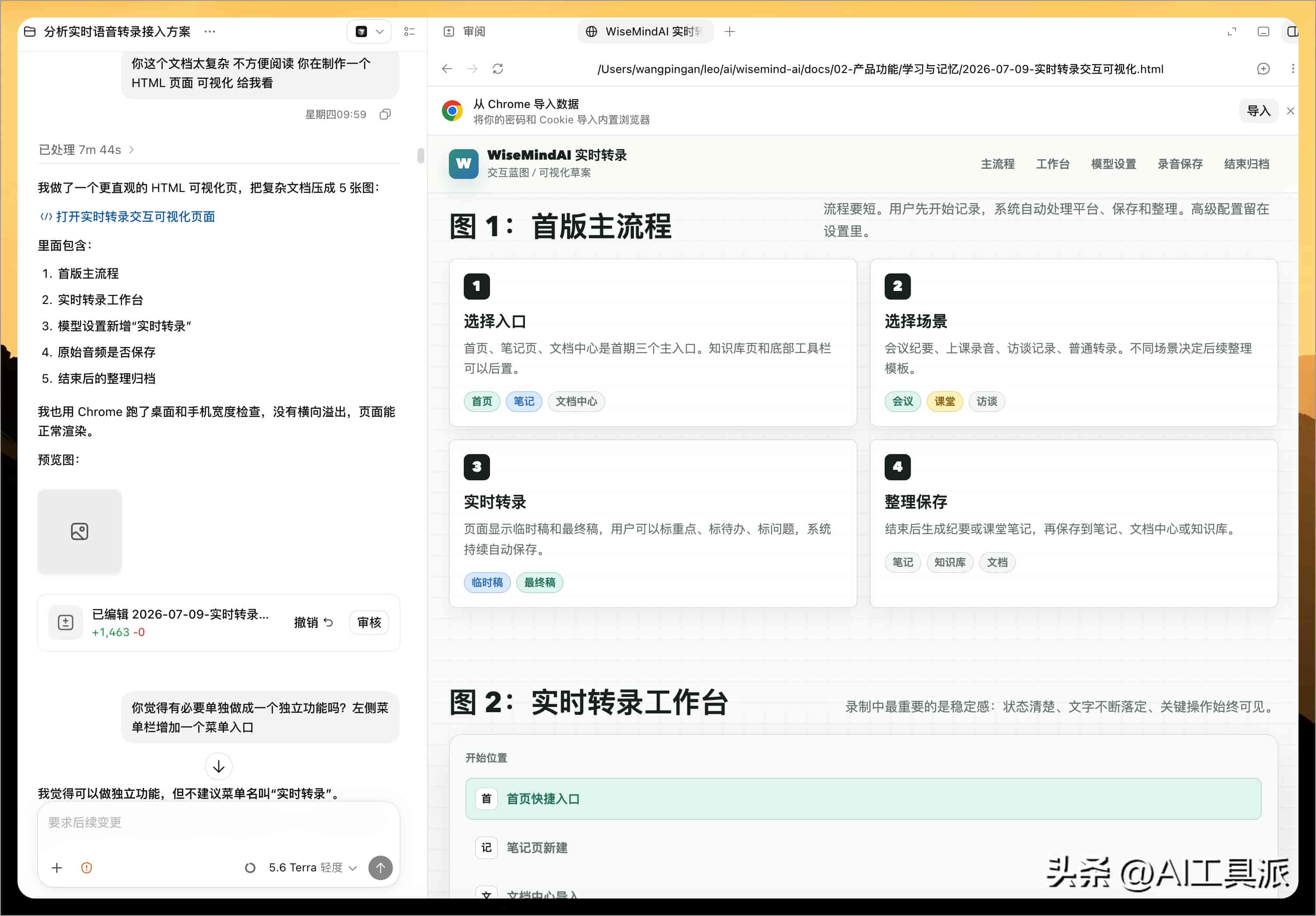Viewport: 1316px width, 916px height.
Task: Click the 文档中心 tag
Action: [x=576, y=401]
